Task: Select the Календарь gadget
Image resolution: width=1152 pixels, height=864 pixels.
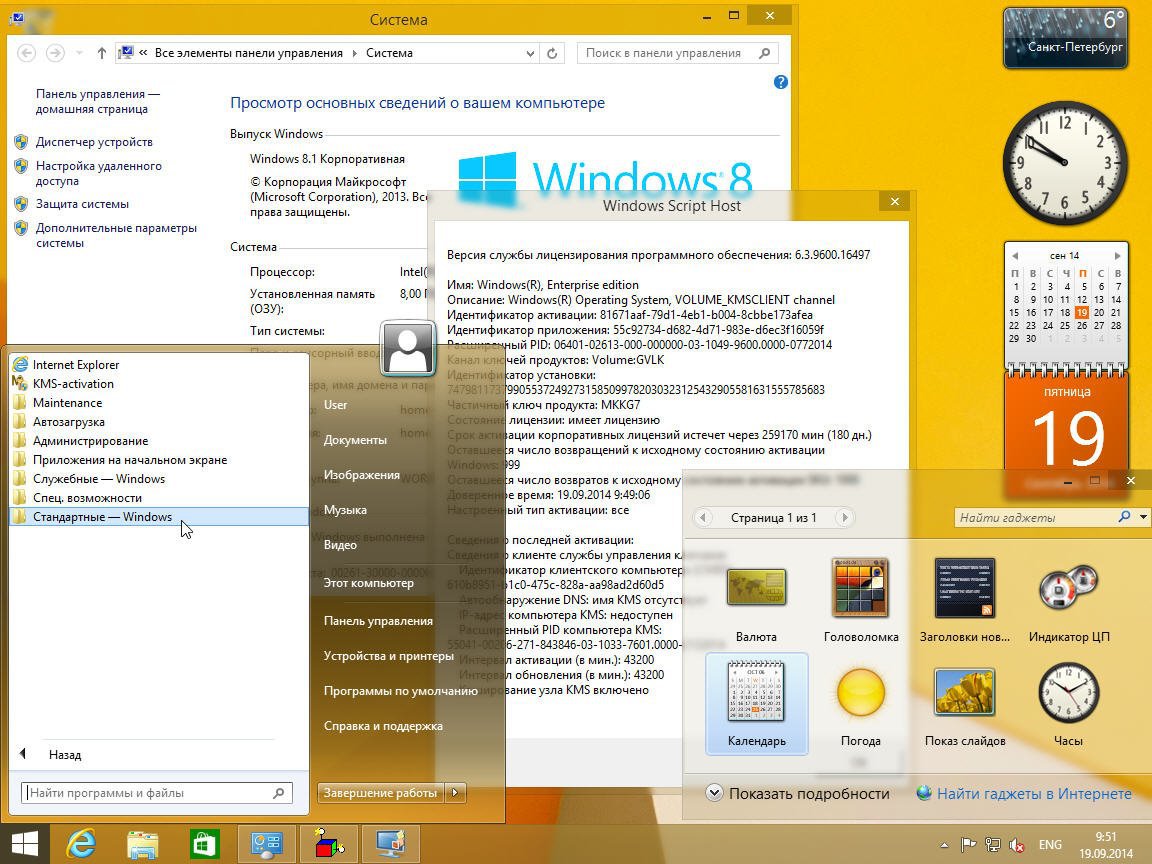Action: (x=757, y=704)
